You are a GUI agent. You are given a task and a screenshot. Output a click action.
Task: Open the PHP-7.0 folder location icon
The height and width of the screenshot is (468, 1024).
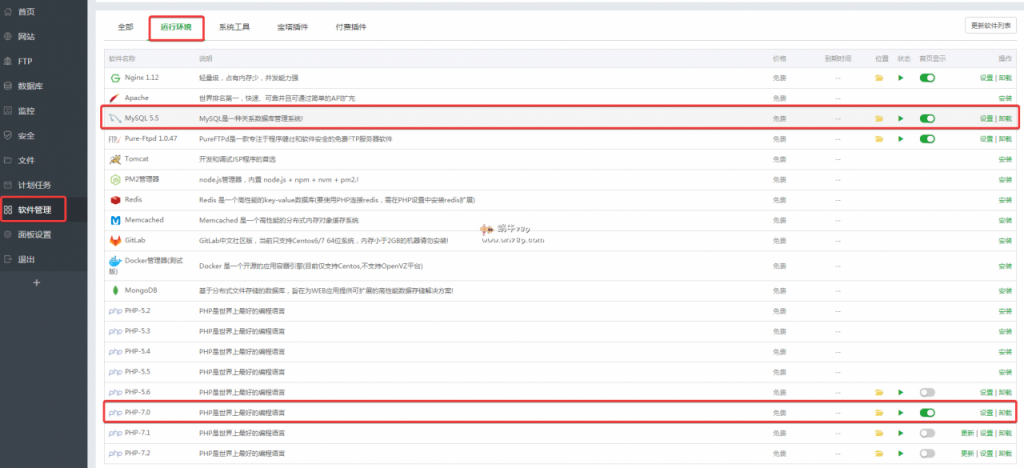pos(879,413)
